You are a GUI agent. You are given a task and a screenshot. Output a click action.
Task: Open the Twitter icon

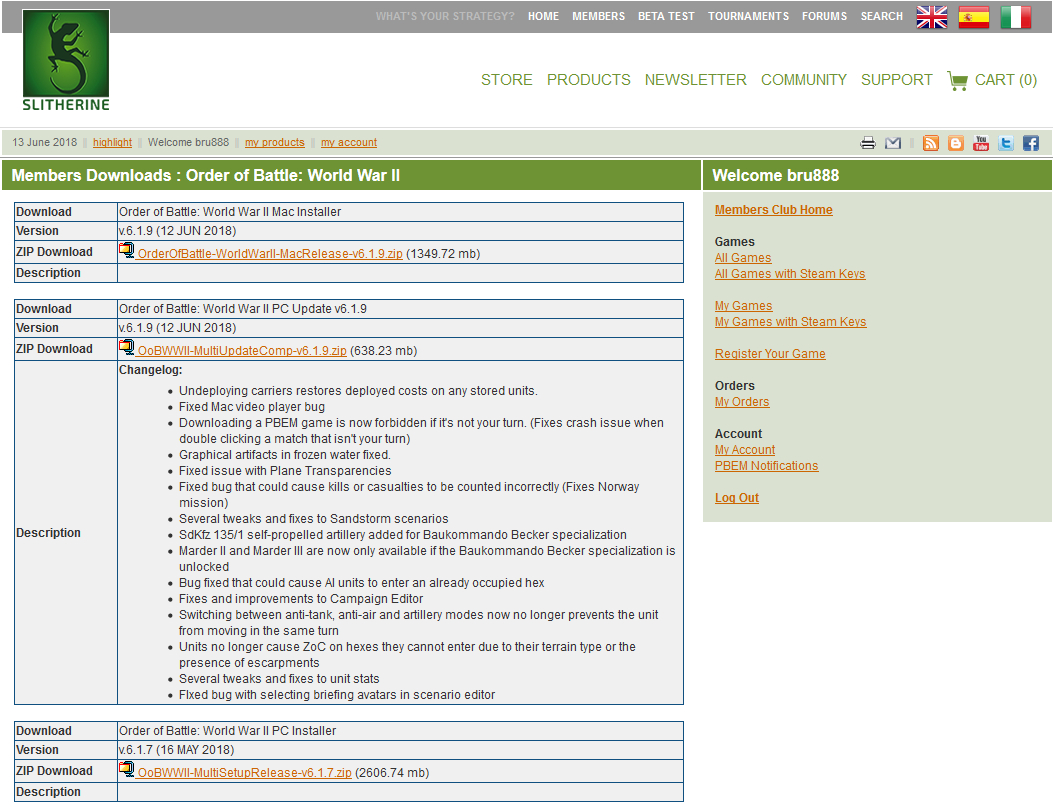pyautogui.click(x=1006, y=143)
